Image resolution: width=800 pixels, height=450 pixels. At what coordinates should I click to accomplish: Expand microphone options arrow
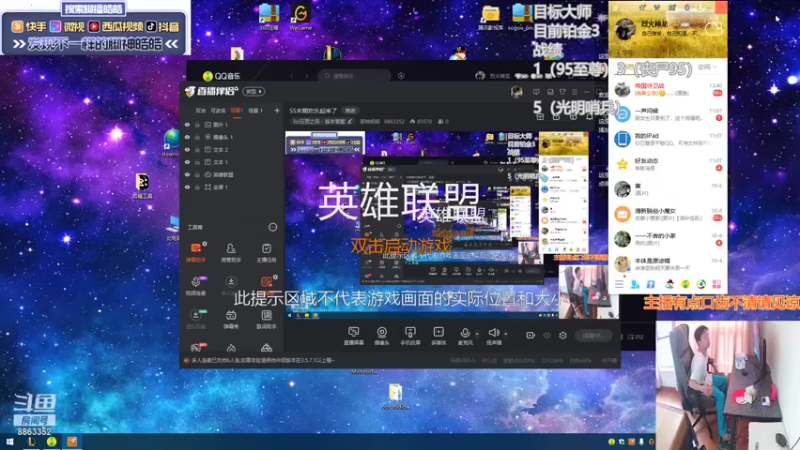coord(477,334)
